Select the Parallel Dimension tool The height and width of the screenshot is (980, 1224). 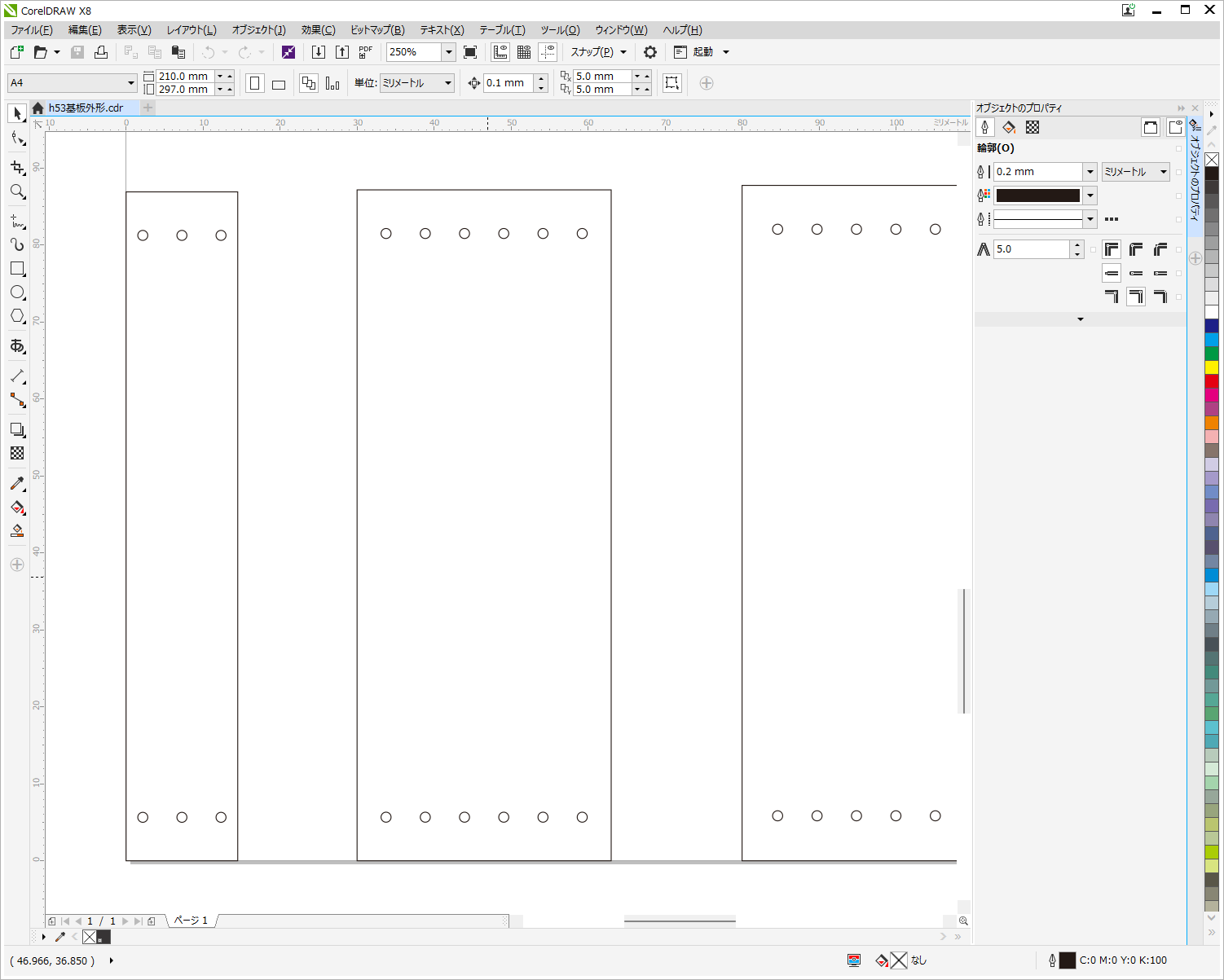17,376
